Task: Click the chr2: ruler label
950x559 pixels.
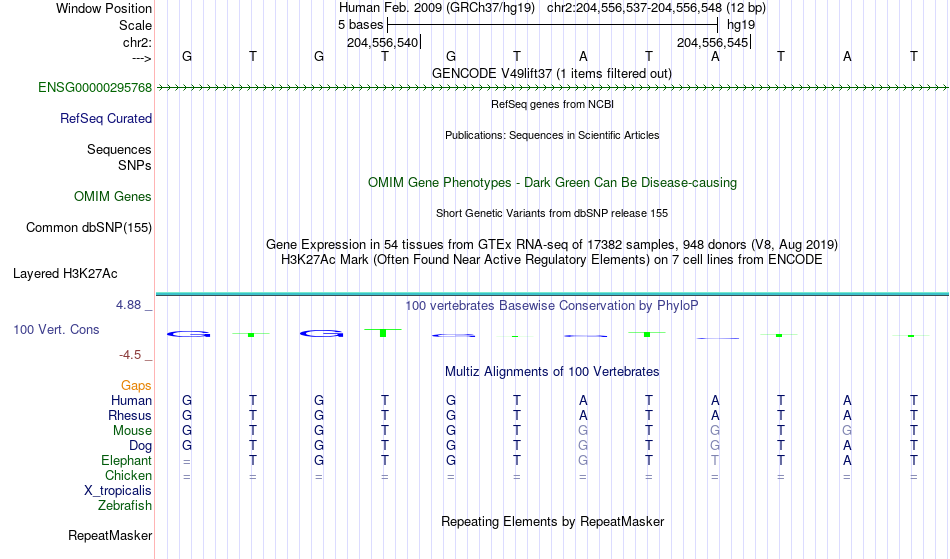Action: 138,42
